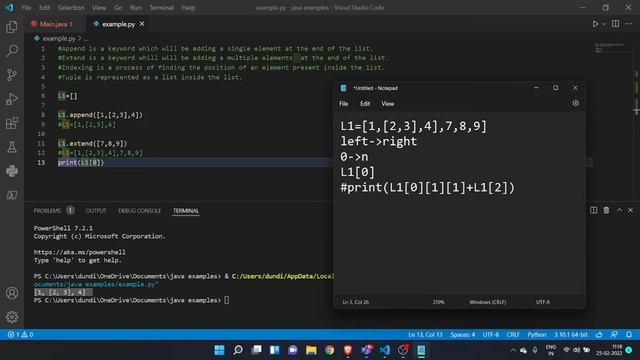Open the Go menu
The width and height of the screenshot is (640, 360).
click(x=118, y=8)
